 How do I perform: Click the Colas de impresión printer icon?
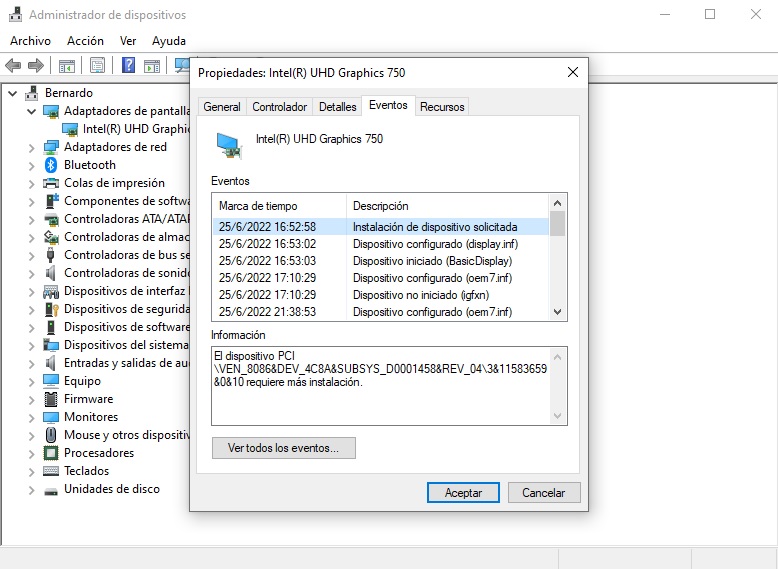(51, 183)
